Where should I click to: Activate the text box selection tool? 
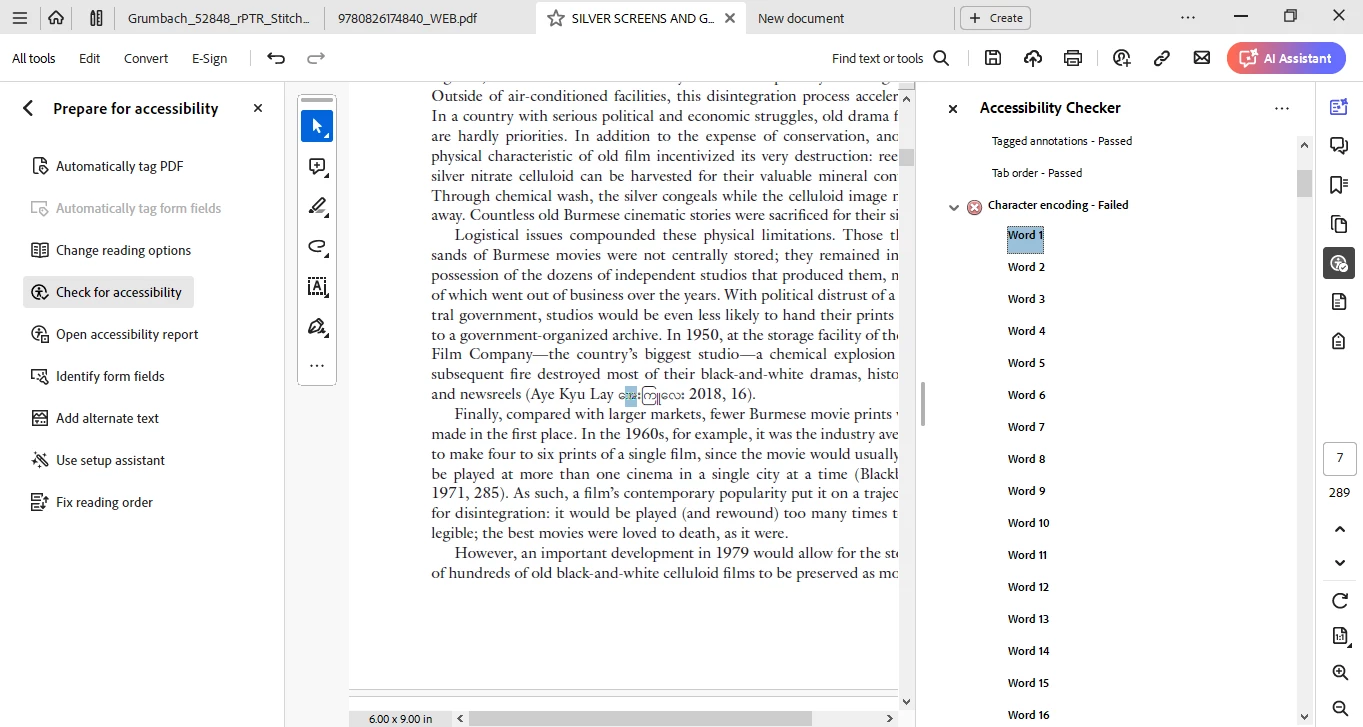[317, 287]
